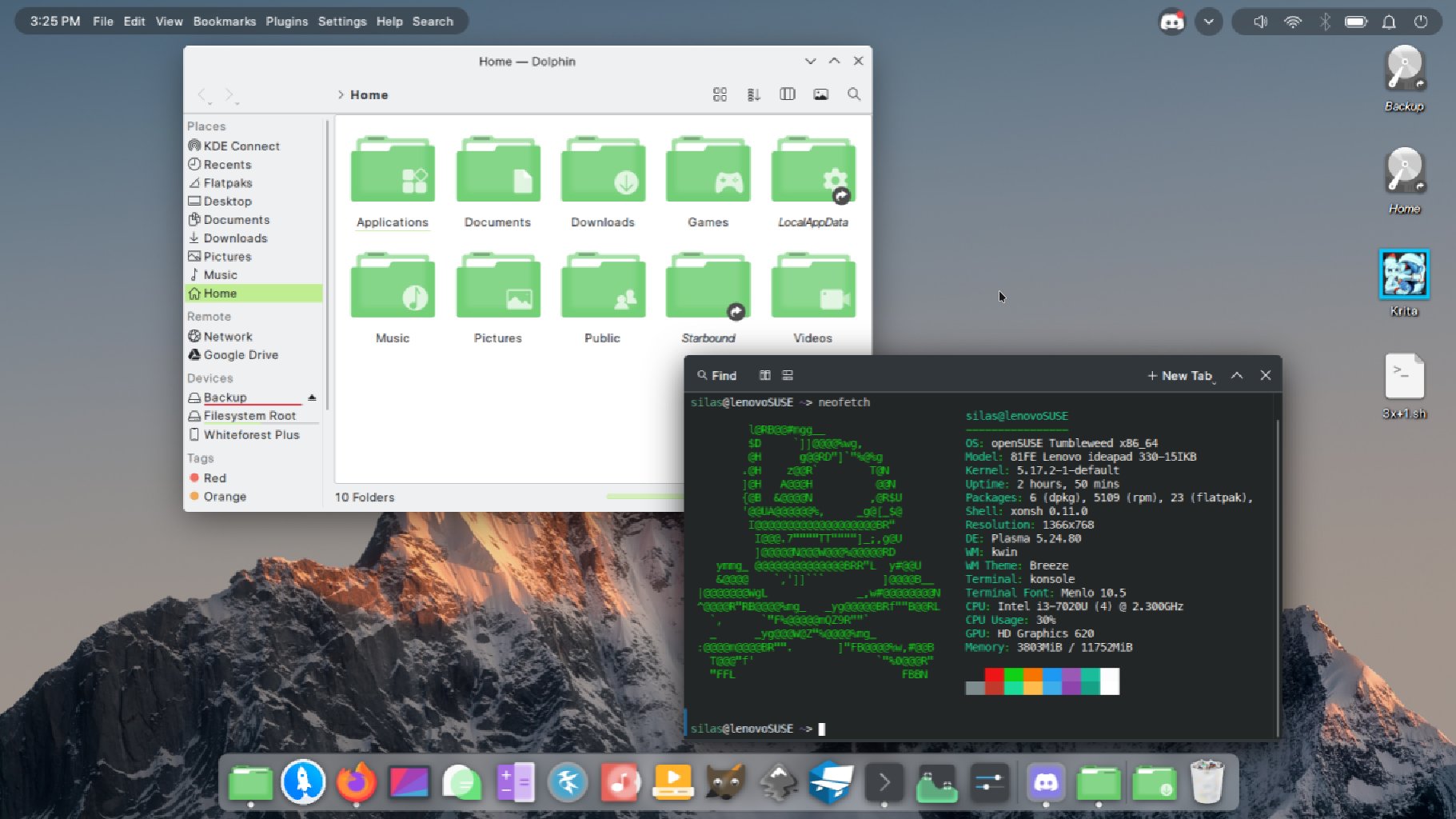This screenshot has width=1456, height=819.
Task: Go back using Dolphin's back arrow
Action: (x=203, y=95)
